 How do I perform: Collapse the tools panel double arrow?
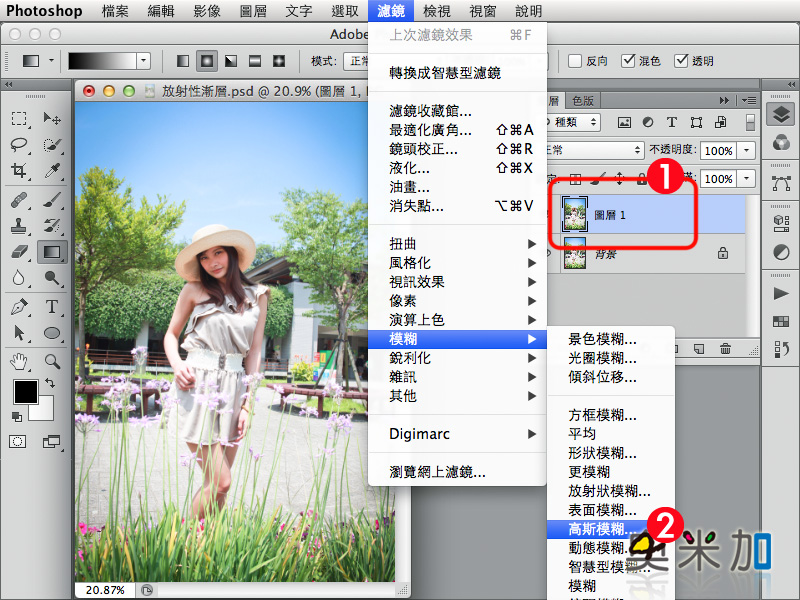coord(9,84)
